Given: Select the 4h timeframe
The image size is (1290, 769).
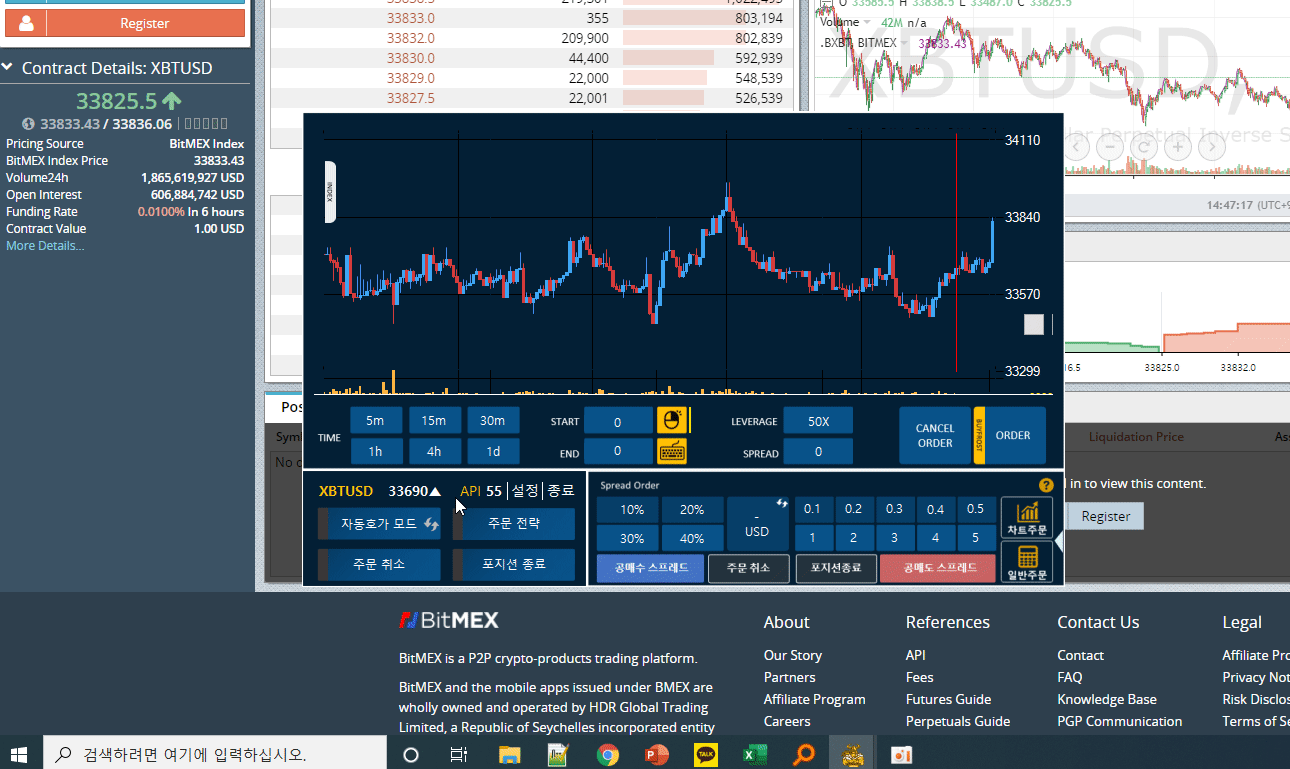Looking at the screenshot, I should click(x=434, y=451).
